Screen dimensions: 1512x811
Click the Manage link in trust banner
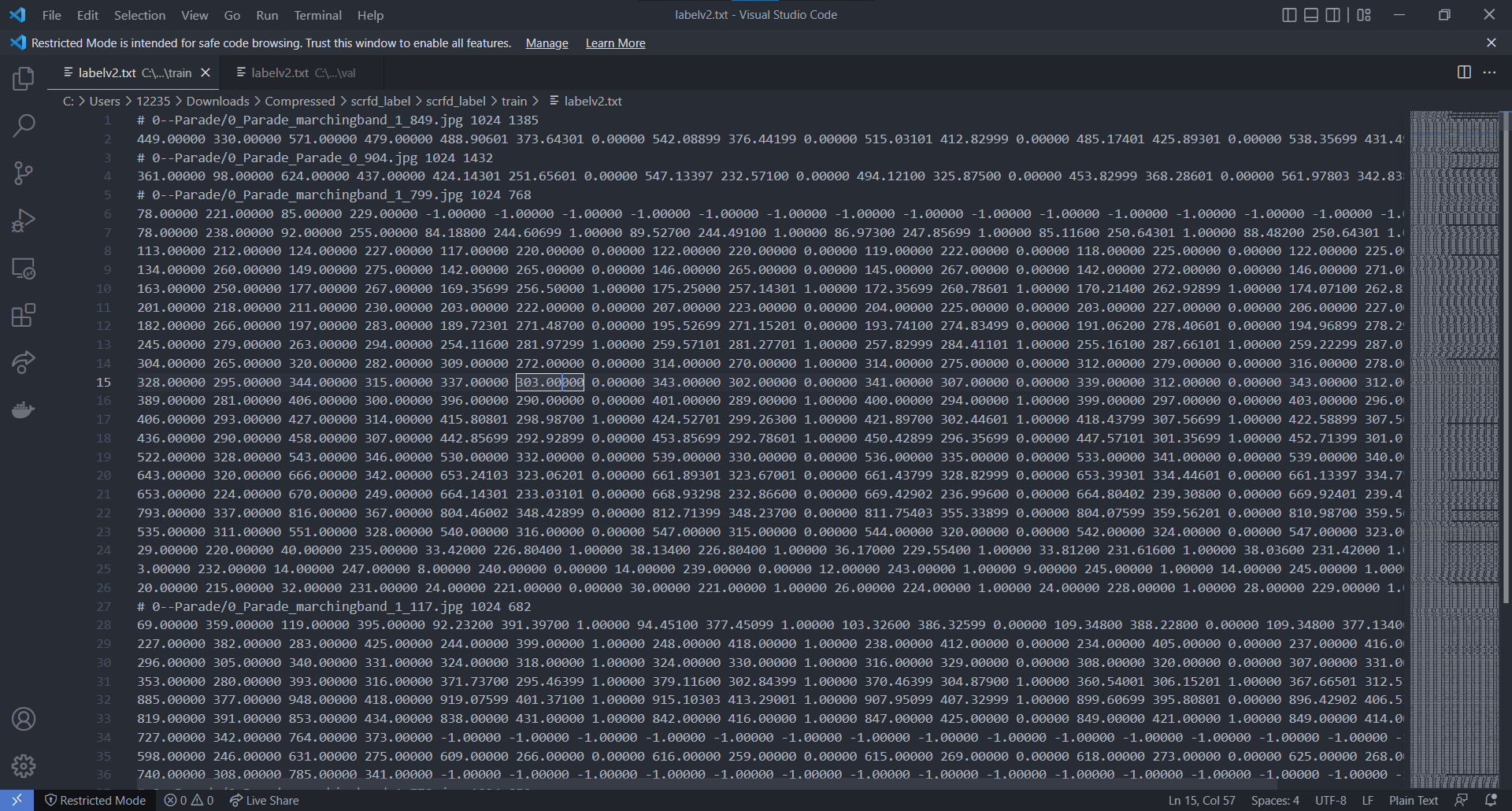(x=547, y=43)
